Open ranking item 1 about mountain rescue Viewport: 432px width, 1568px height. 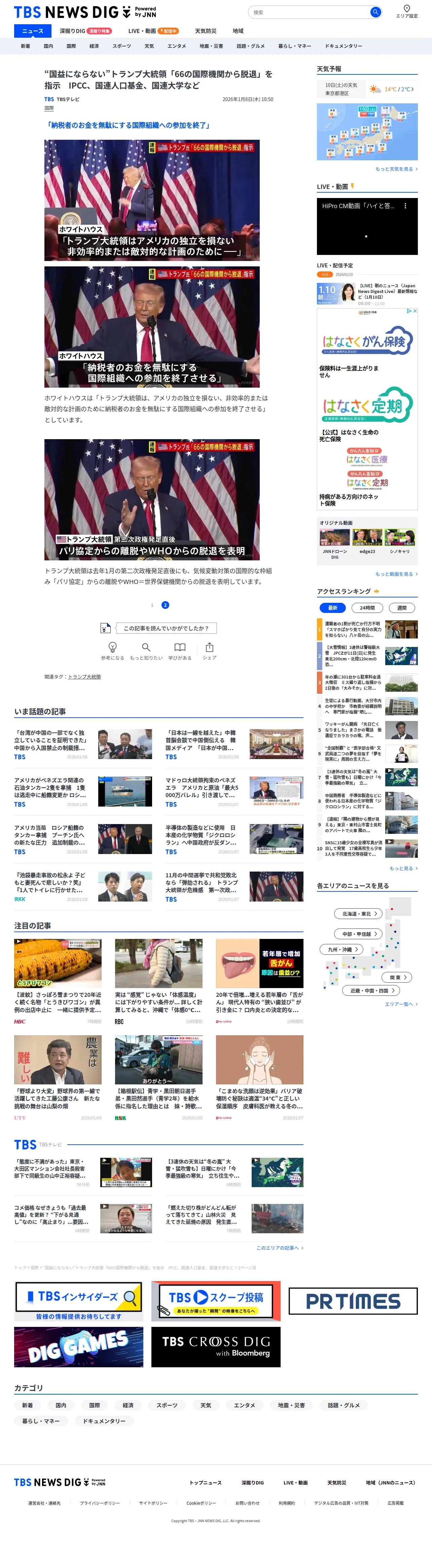click(367, 629)
